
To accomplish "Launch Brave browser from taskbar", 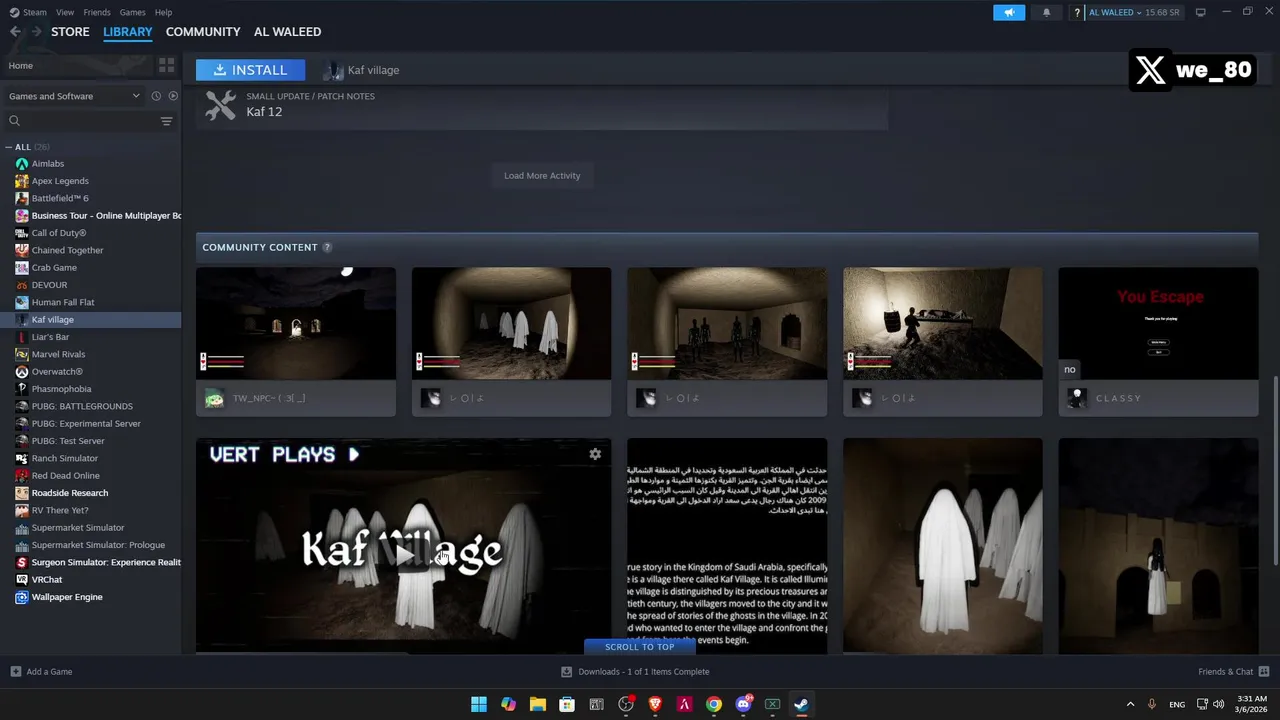I will click(x=655, y=704).
